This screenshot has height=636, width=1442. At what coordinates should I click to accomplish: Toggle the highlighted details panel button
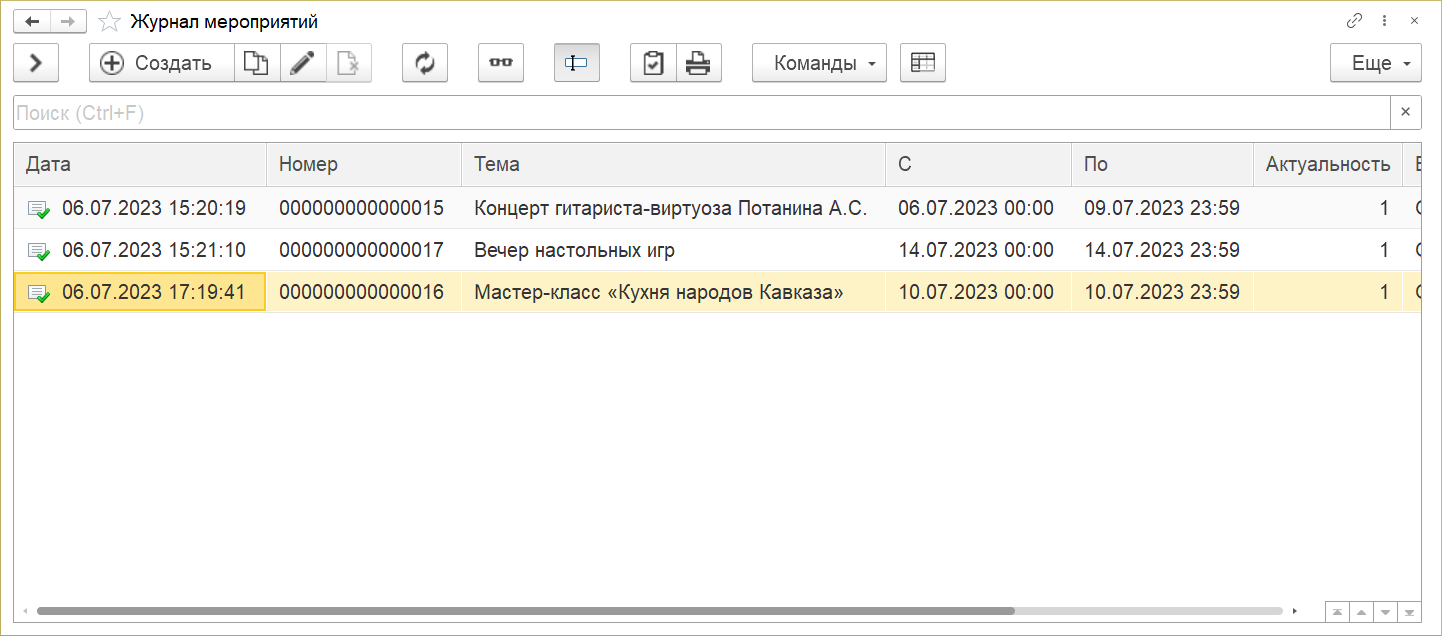click(x=576, y=63)
